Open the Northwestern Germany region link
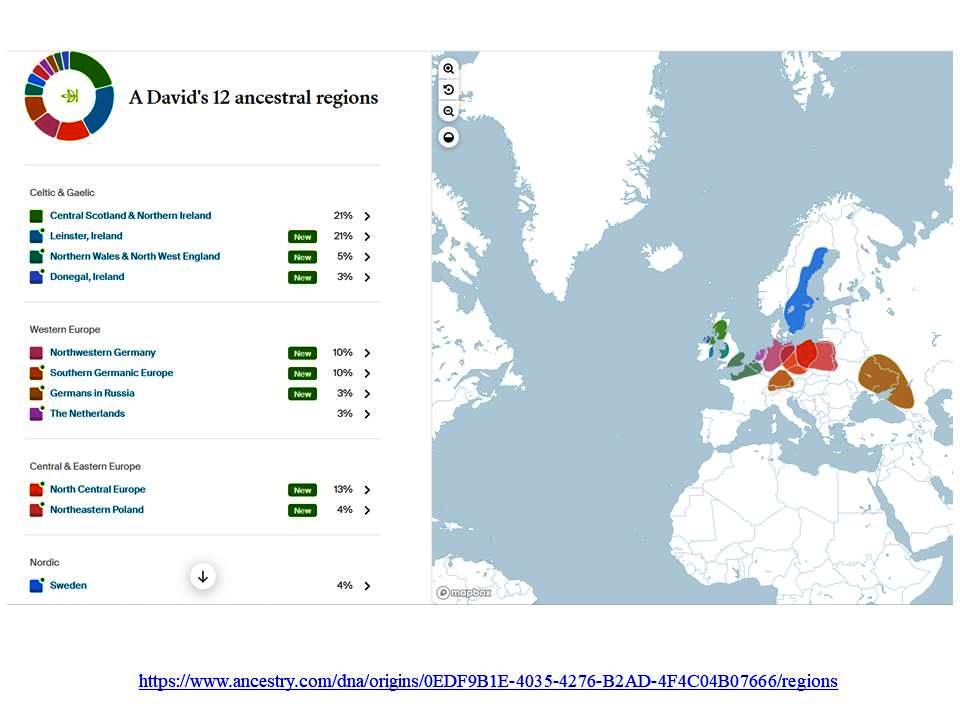960x720 pixels. pyautogui.click(x=103, y=353)
